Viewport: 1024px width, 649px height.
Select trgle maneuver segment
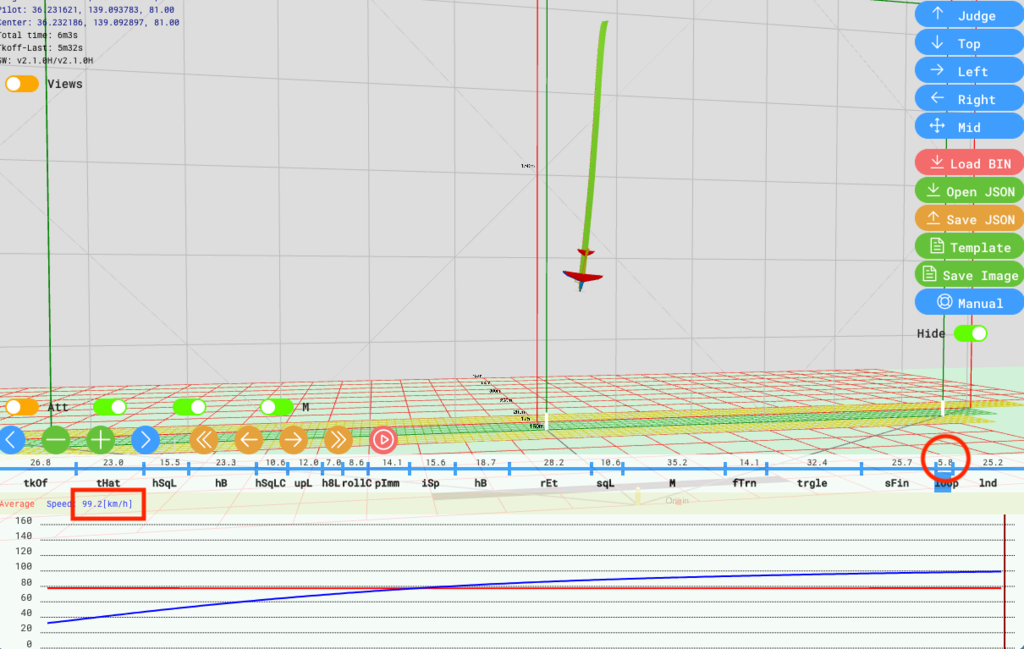tap(812, 483)
